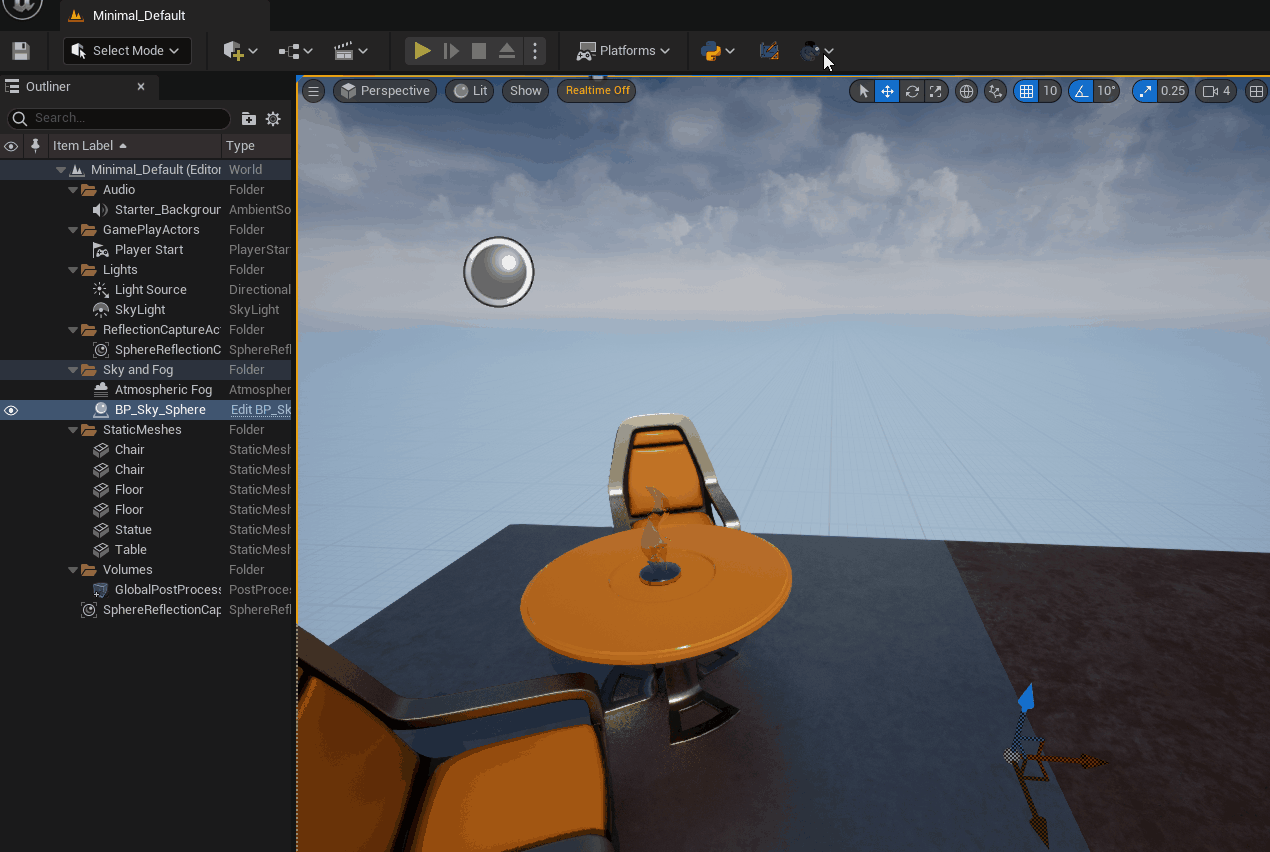Activate the rotate tool

tap(912, 91)
